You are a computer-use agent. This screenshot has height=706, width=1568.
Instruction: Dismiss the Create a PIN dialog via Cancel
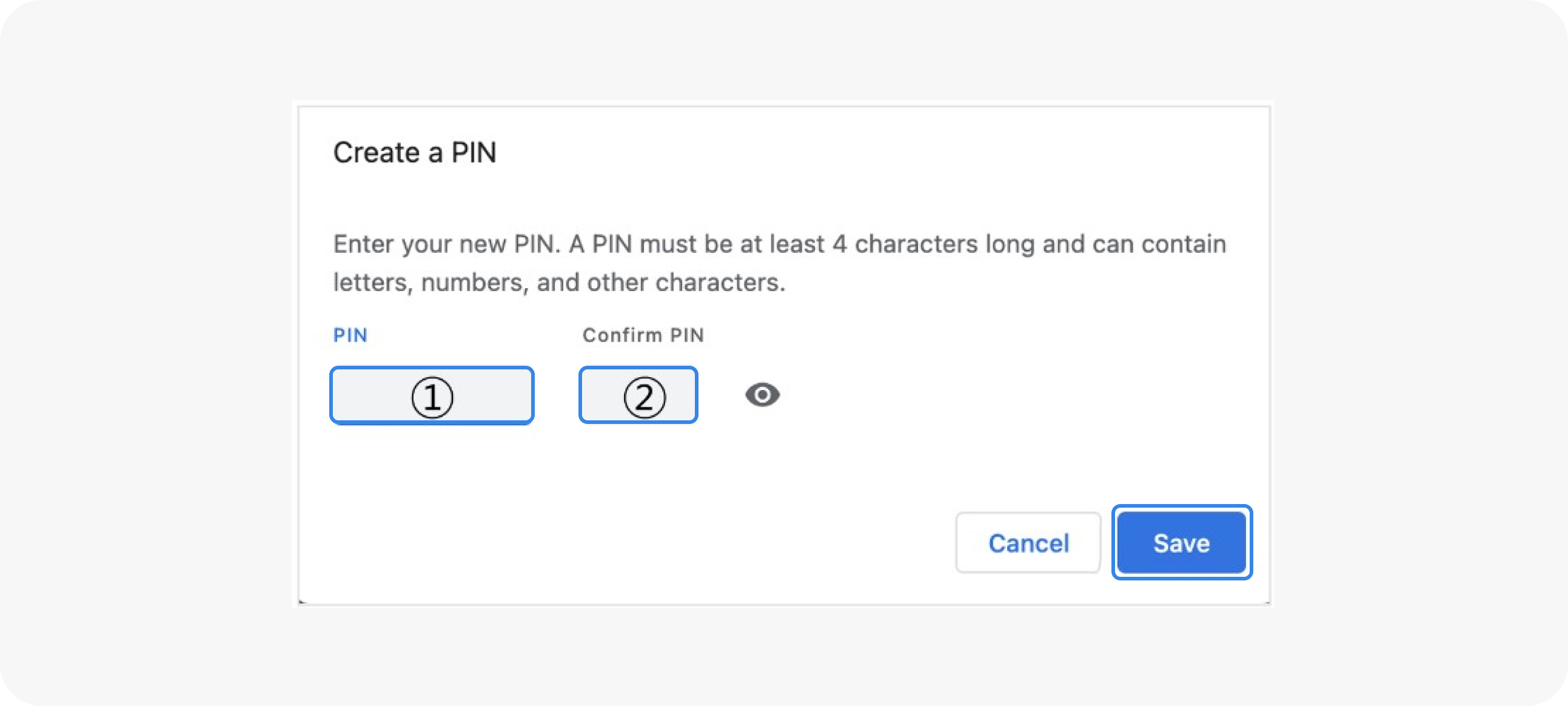coord(1028,542)
